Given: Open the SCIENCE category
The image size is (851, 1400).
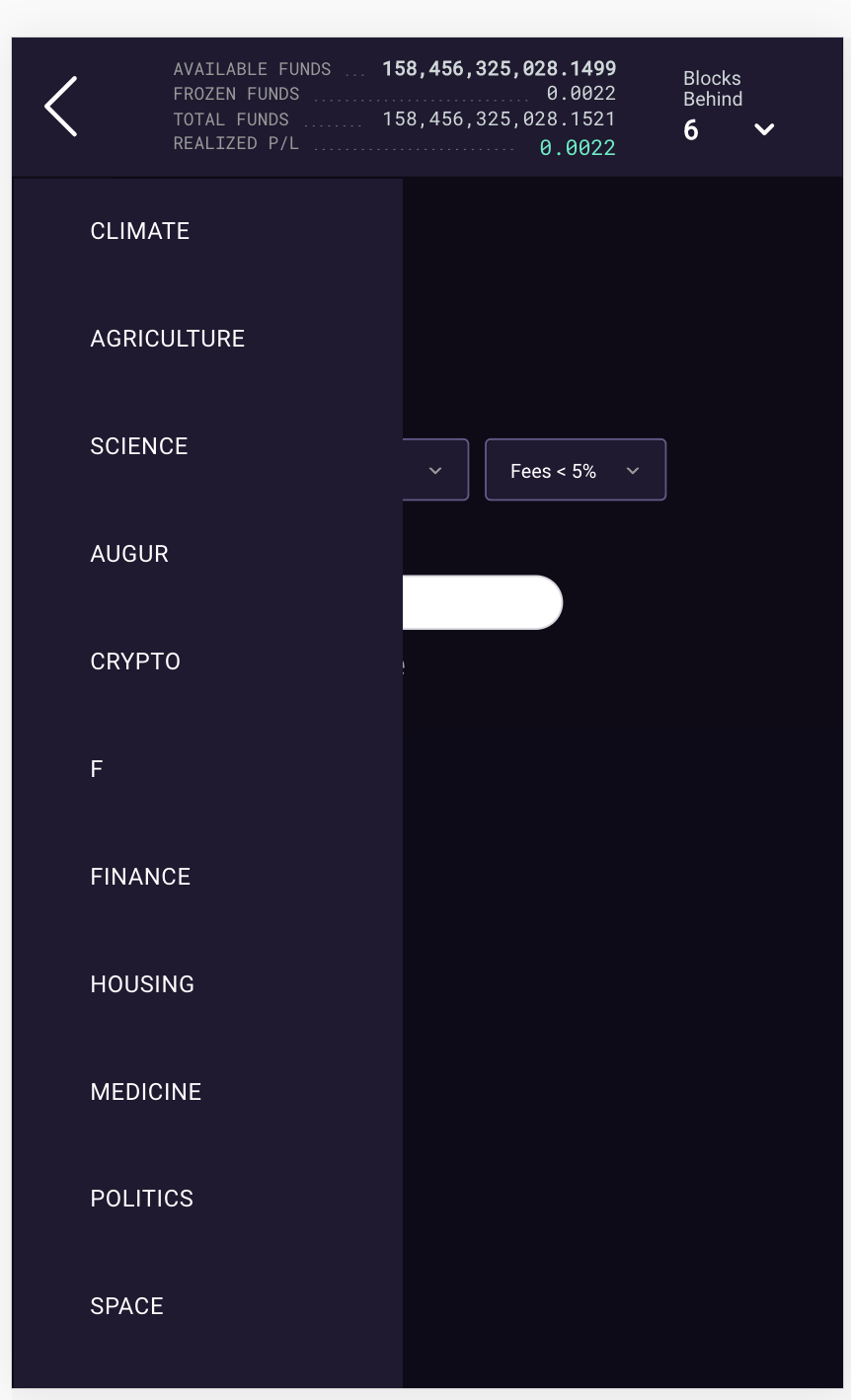Looking at the screenshot, I should click(138, 446).
